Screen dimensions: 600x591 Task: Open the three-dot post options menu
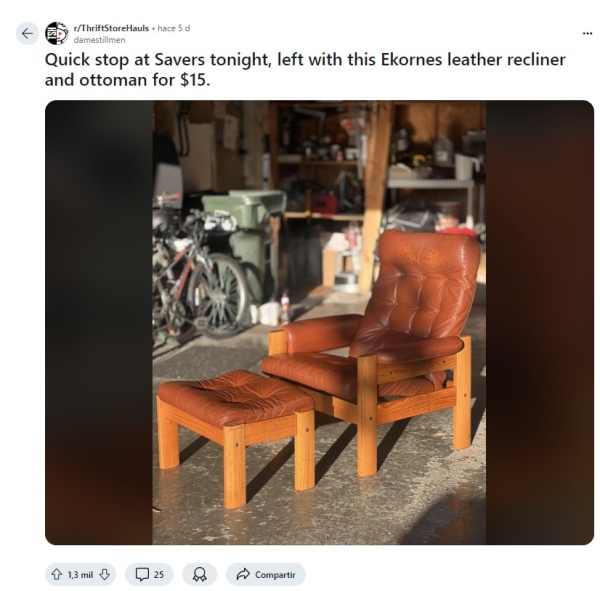pos(587,34)
